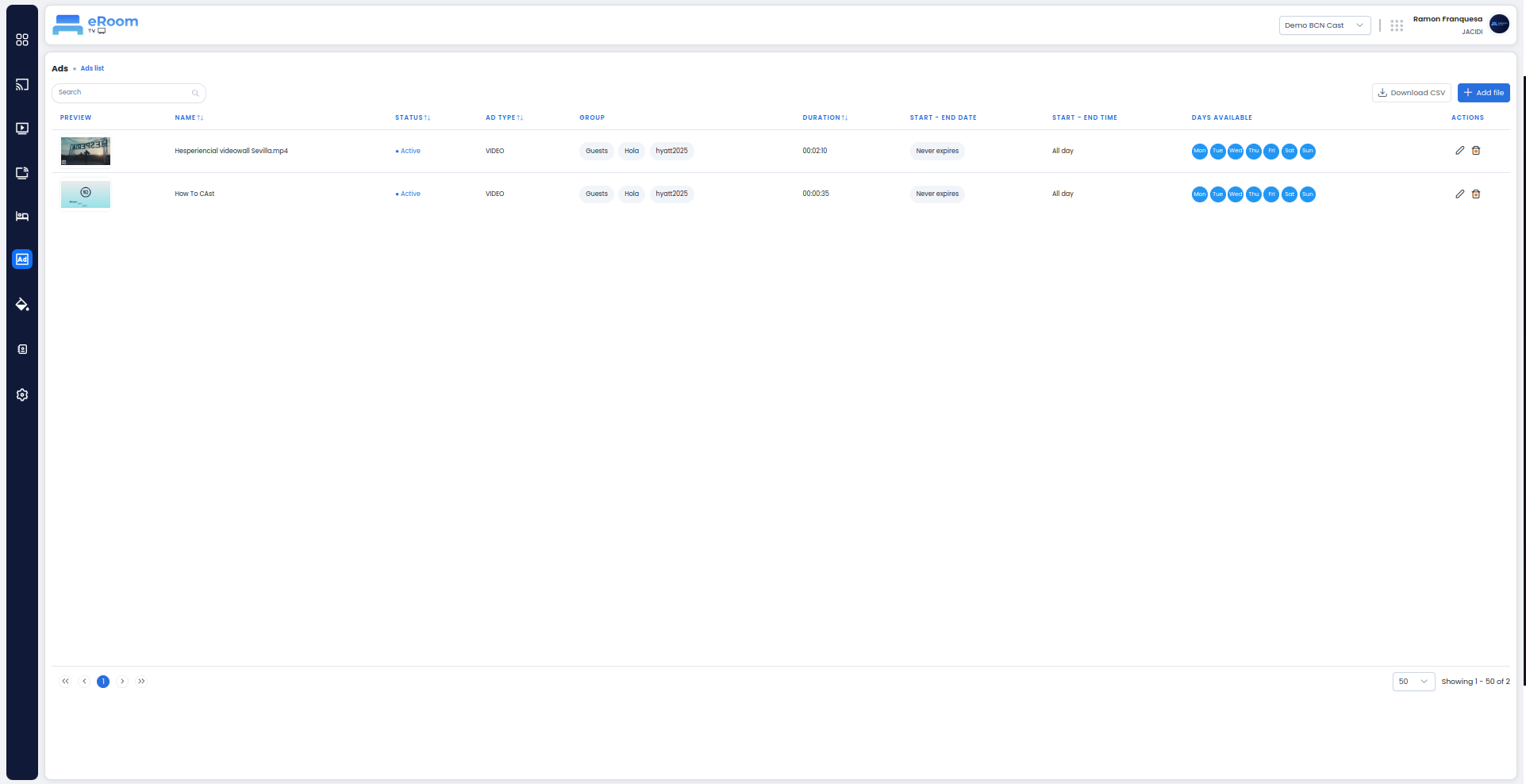Sort the table by Status
Viewport: 1526px width, 784px height.
[413, 117]
